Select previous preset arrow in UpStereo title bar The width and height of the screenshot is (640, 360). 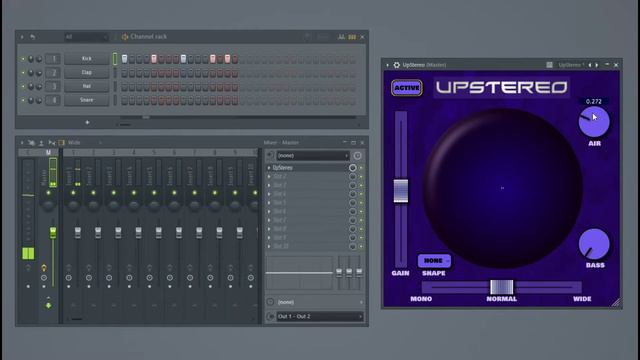click(589, 65)
